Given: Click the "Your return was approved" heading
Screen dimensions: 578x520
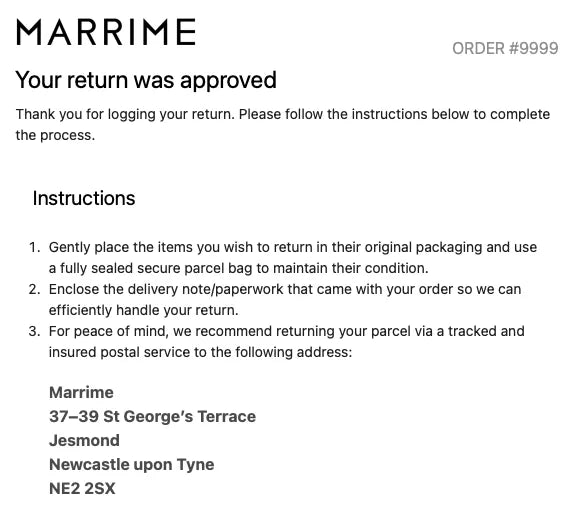Looking at the screenshot, I should point(146,80).
